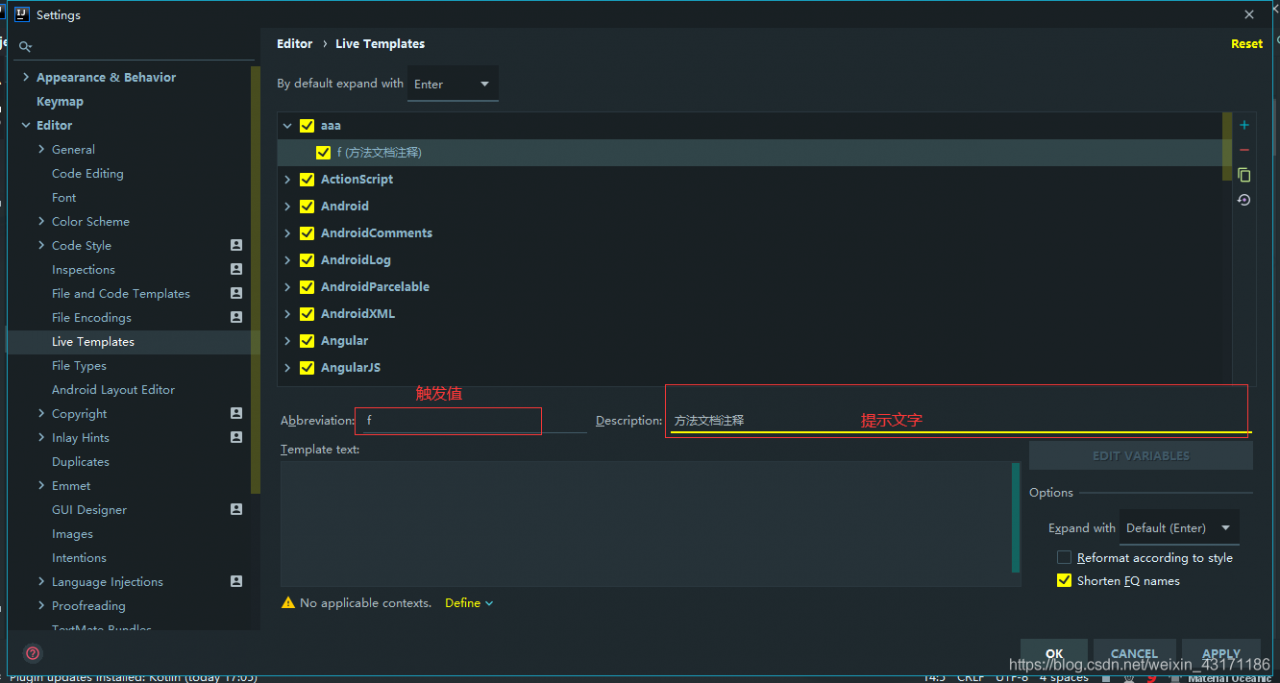Image resolution: width=1280 pixels, height=683 pixels.
Task: Open the Define contexts dropdown link
Action: click(x=469, y=603)
